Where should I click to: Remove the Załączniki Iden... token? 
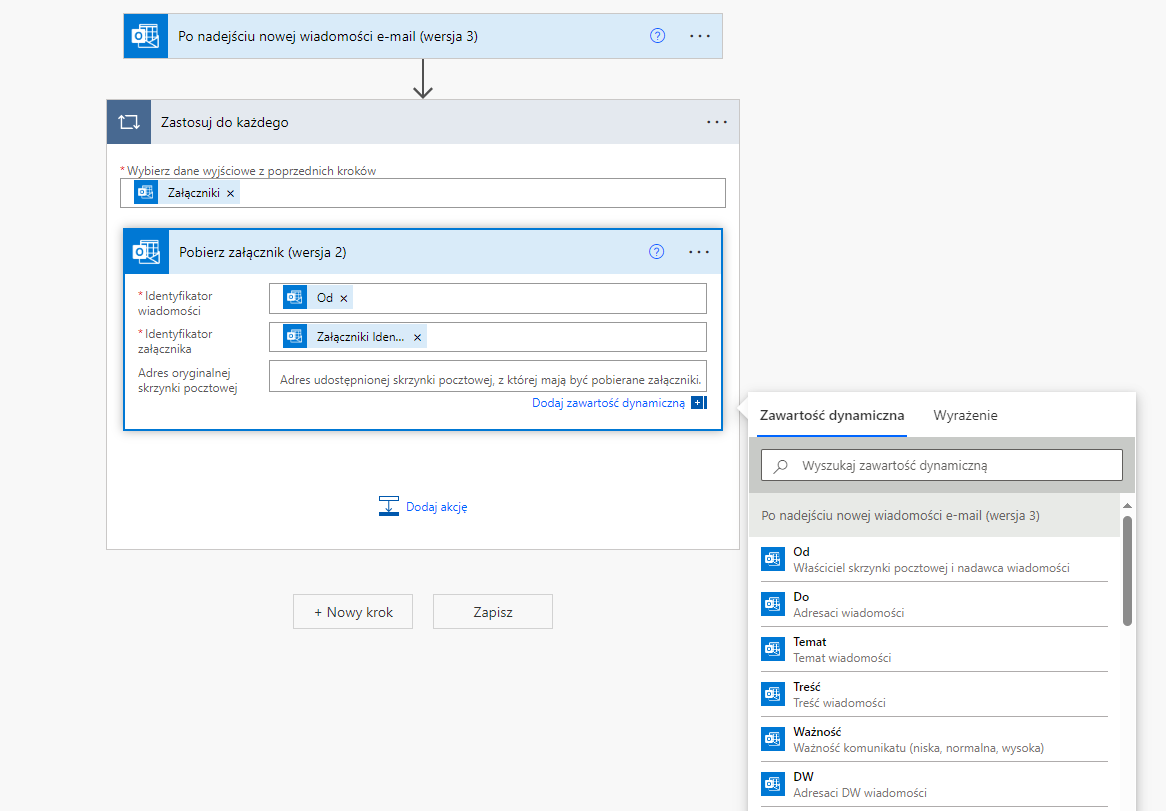point(417,337)
